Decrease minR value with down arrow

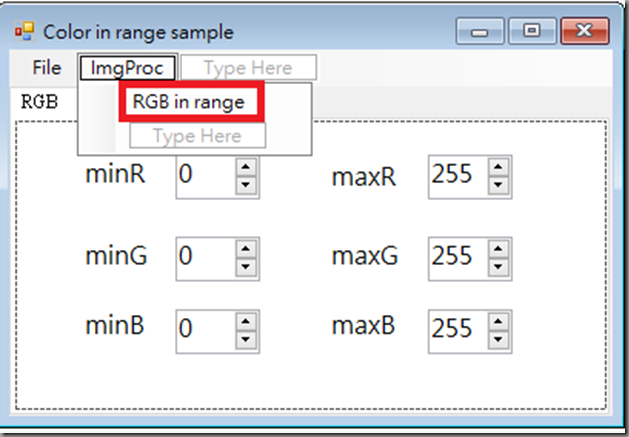246,186
